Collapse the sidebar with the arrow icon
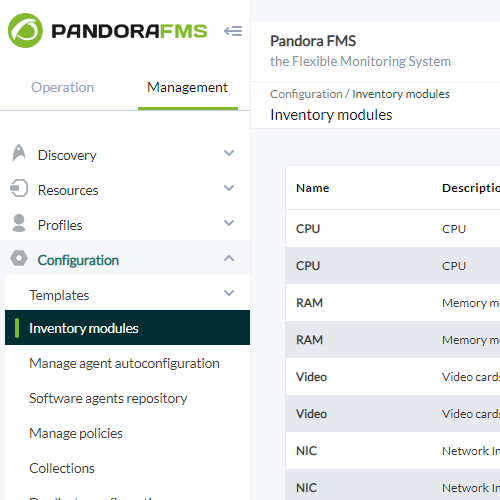The height and width of the screenshot is (500, 500). pyautogui.click(x=233, y=31)
